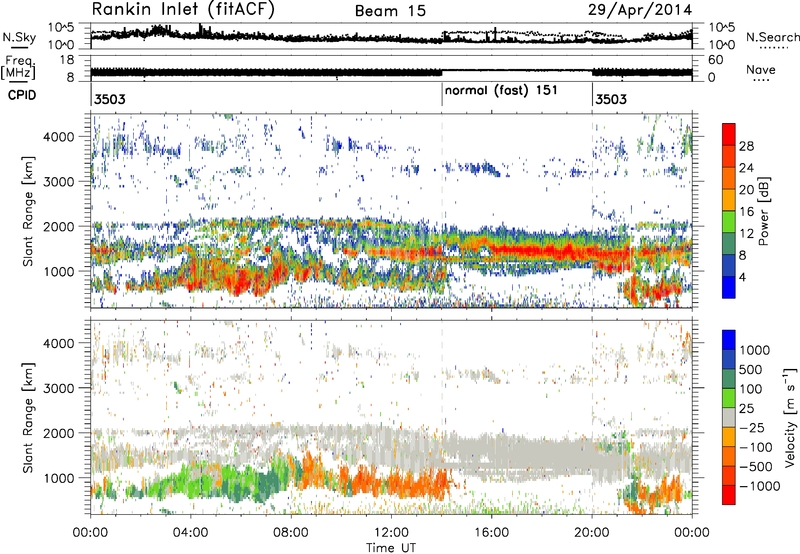The height and width of the screenshot is (554, 800).
Task: Click the 'N.Search' legend label
Action: pos(772,37)
